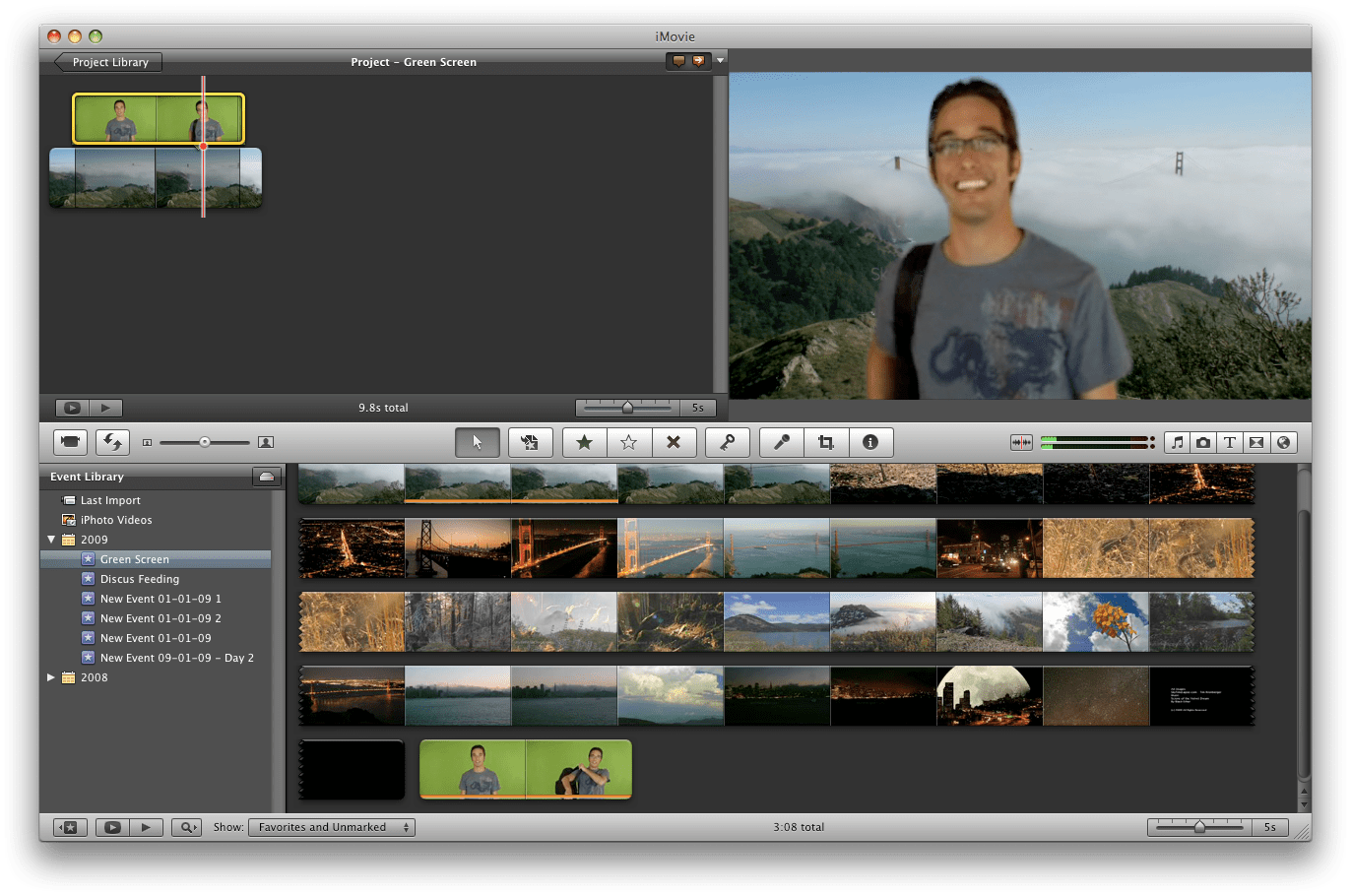
Task: Select the Crop tool
Action: tap(825, 442)
